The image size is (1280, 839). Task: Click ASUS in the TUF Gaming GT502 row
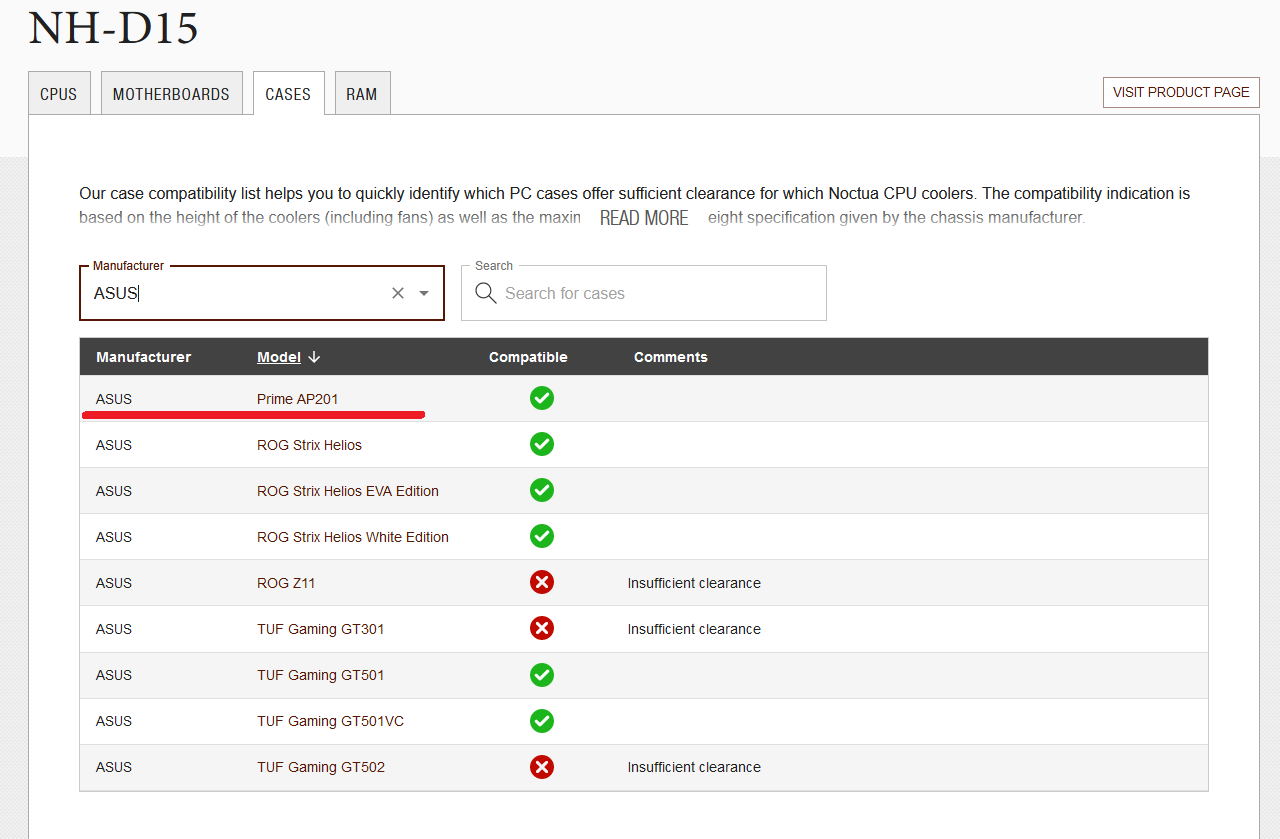[114, 767]
